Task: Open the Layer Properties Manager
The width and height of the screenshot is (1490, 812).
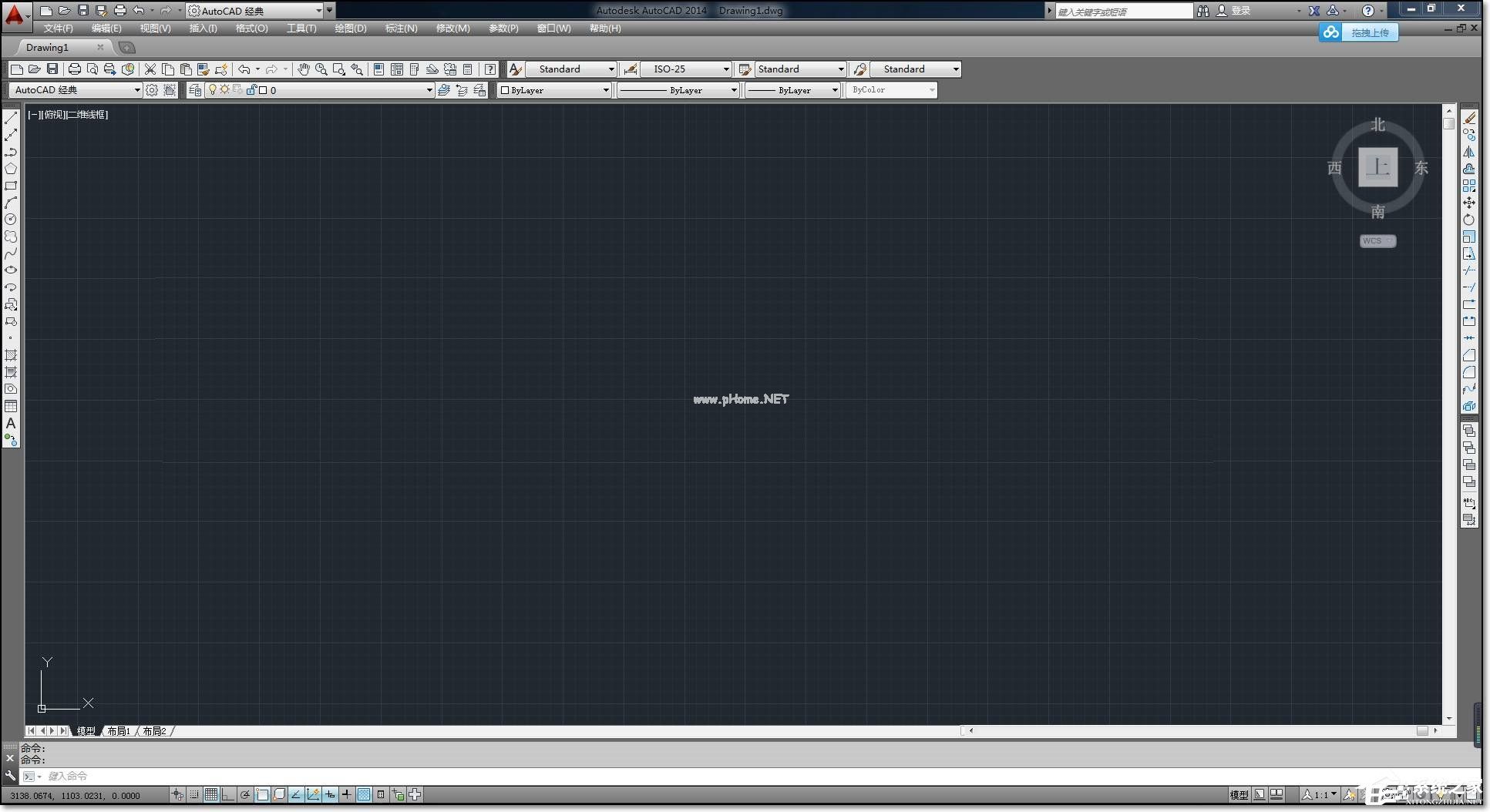Action: [195, 89]
